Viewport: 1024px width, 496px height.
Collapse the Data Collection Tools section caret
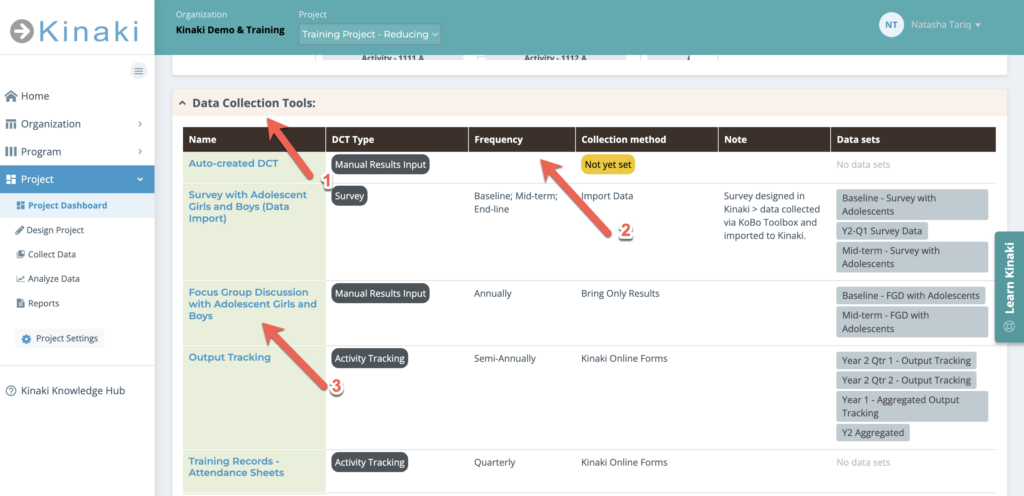(183, 103)
